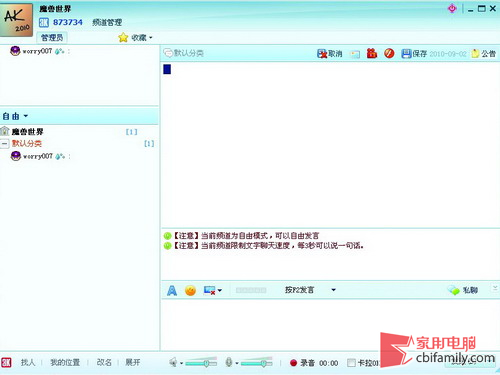
Task: Click the channel ID 873734
Action: [68, 22]
